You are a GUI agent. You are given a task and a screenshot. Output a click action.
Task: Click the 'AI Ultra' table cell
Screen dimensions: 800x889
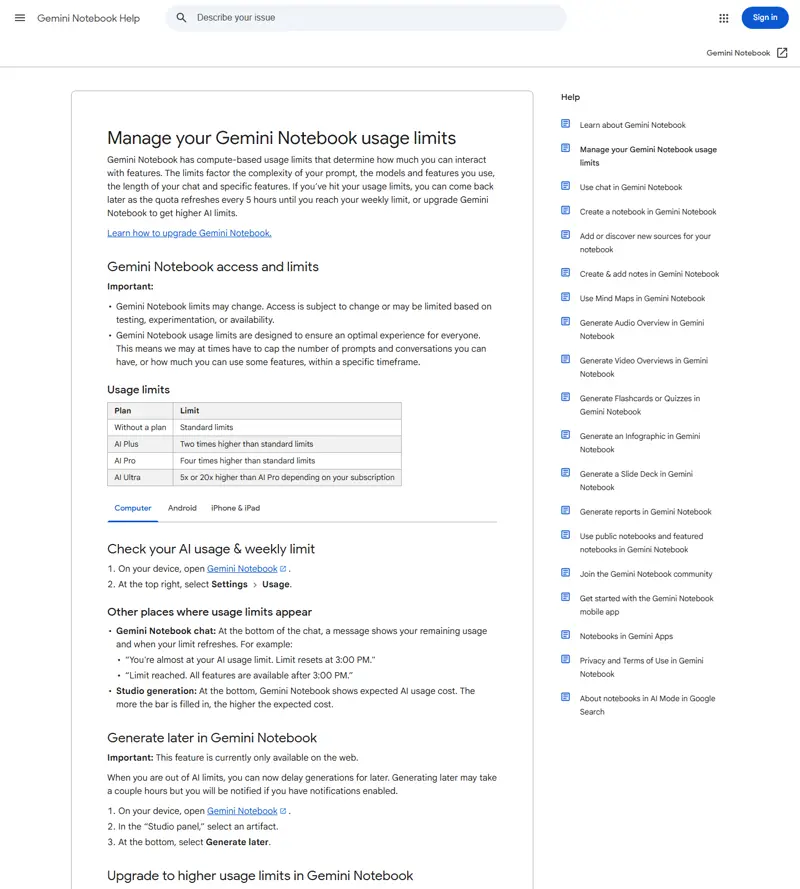(140, 477)
